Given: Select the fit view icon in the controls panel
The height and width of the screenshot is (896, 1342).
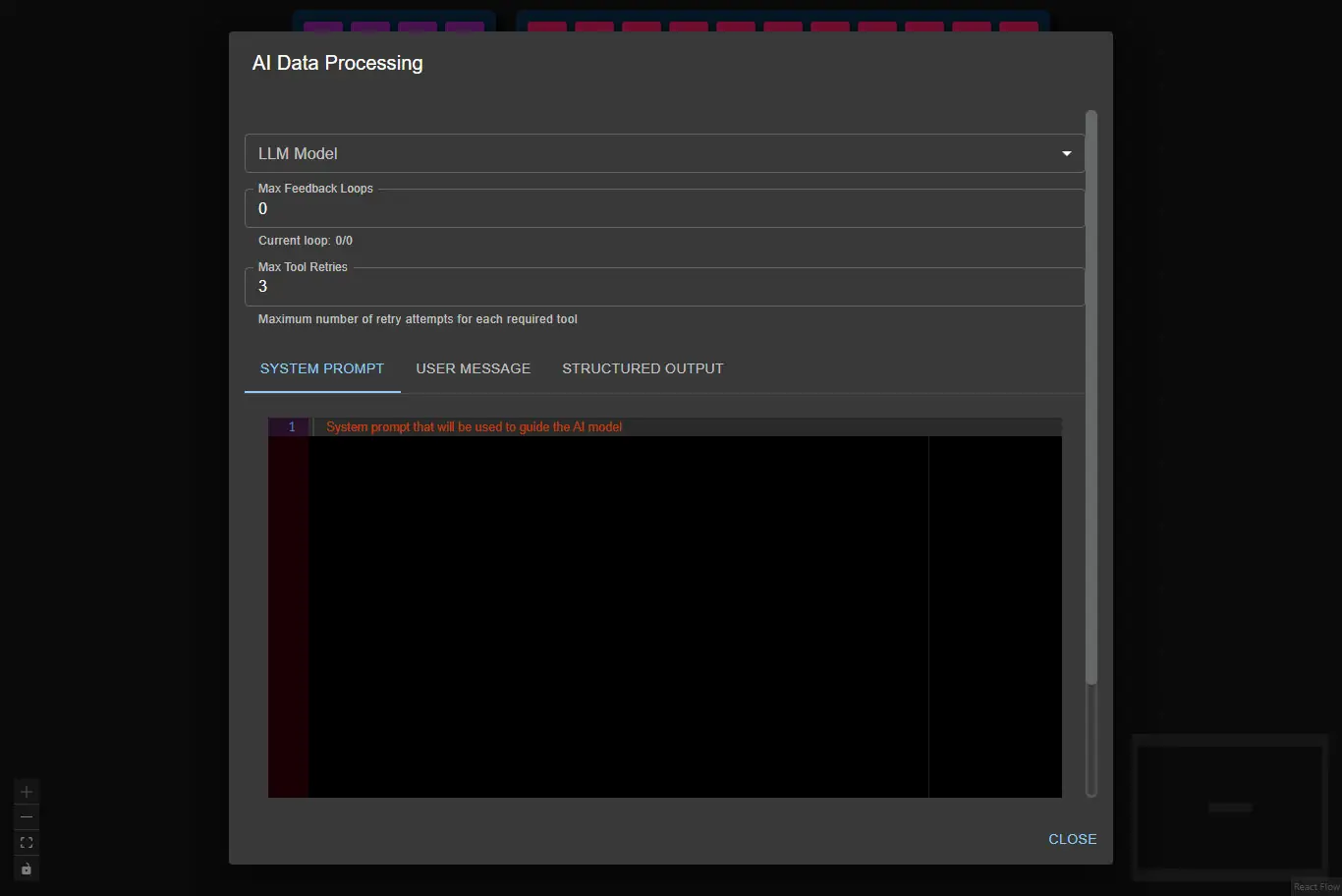Looking at the screenshot, I should click(x=26, y=842).
